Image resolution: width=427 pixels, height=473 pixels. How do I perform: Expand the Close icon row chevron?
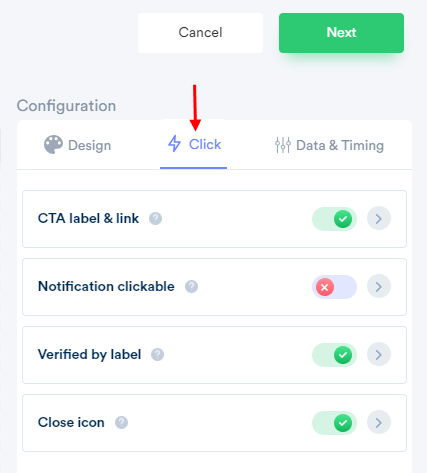[x=379, y=423]
